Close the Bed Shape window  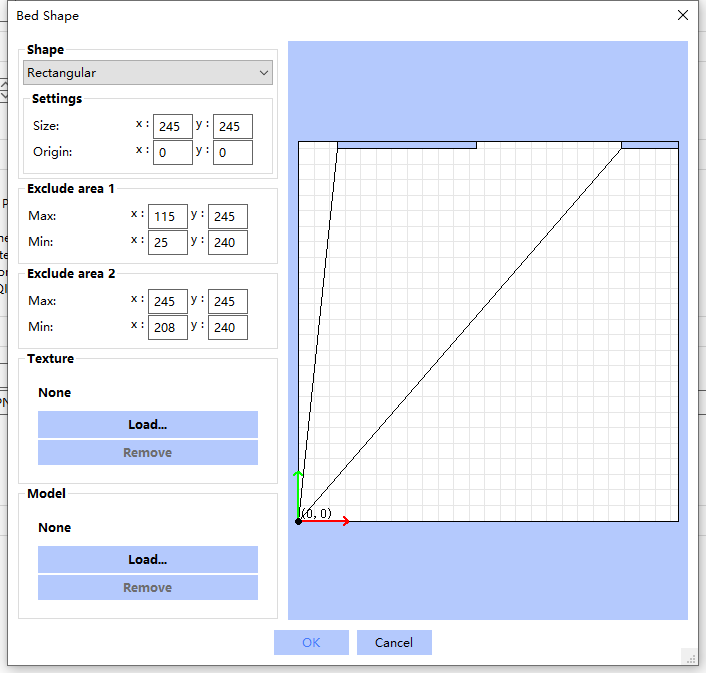[683, 15]
